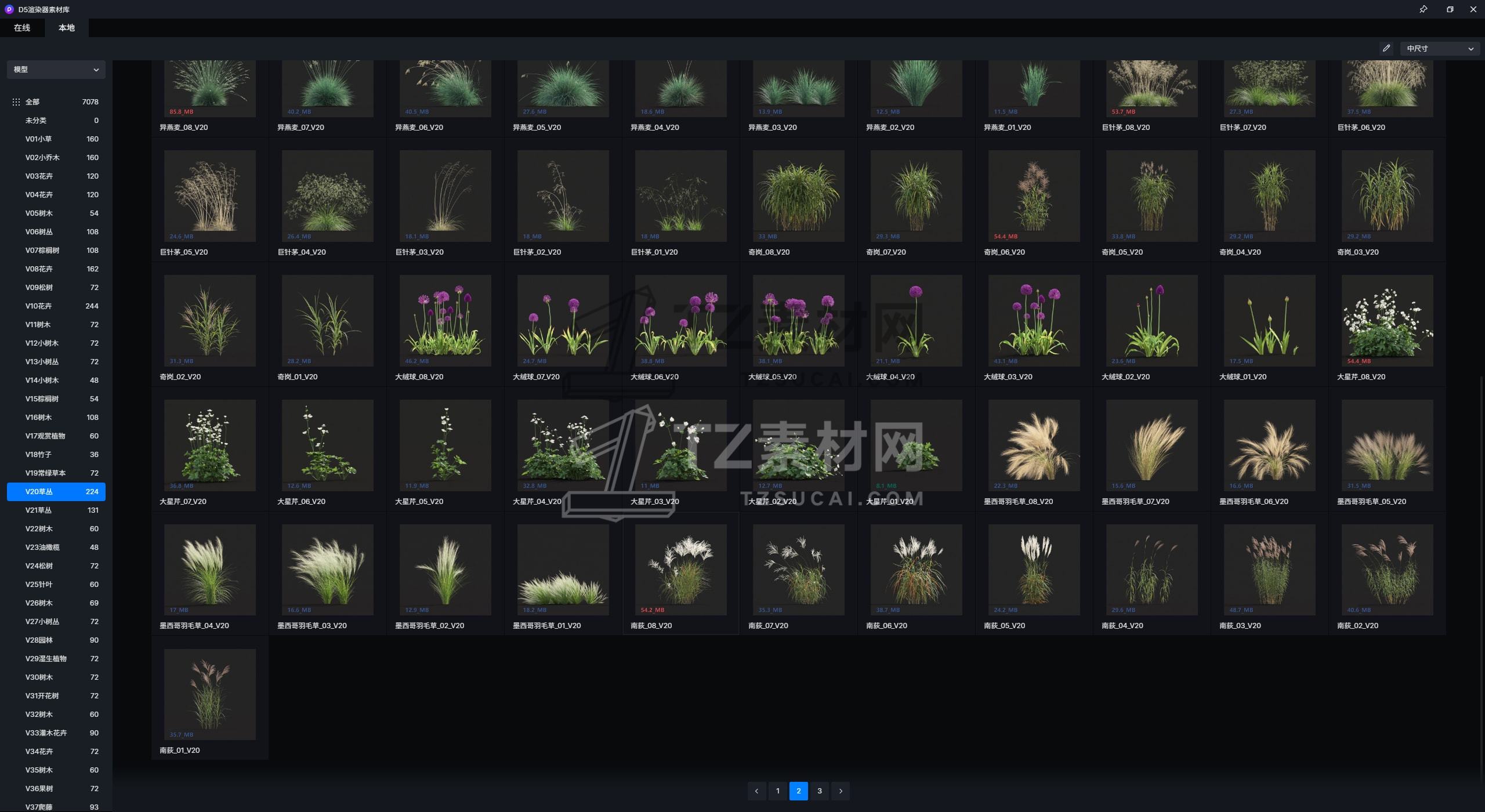
Task: Go to next page arrow
Action: pyautogui.click(x=841, y=791)
